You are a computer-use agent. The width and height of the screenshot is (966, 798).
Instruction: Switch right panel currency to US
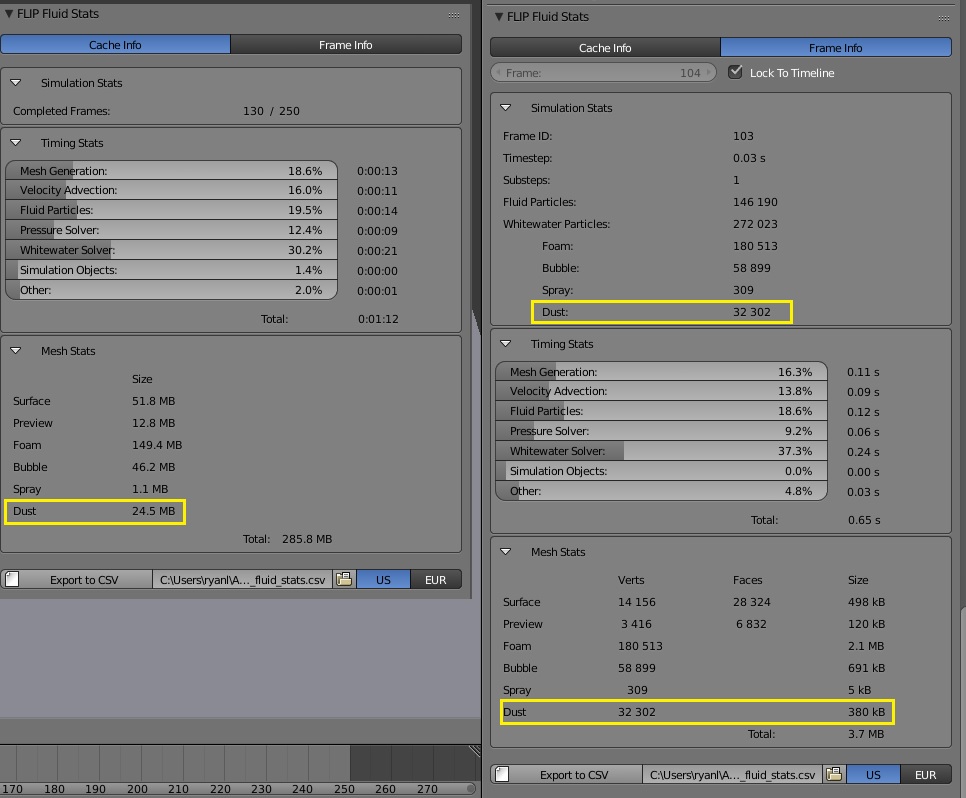tap(875, 774)
